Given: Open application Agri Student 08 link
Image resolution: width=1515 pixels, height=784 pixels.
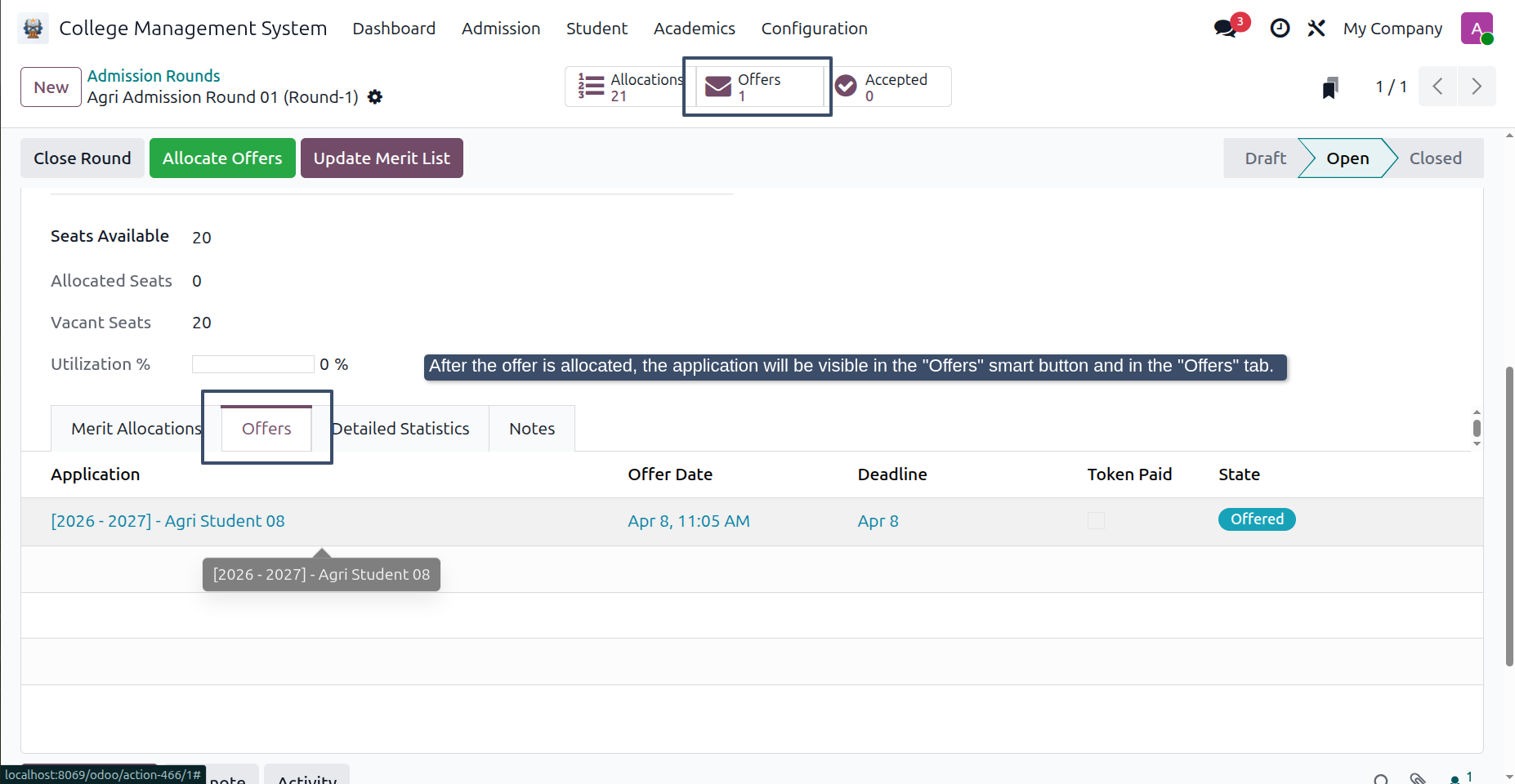Looking at the screenshot, I should 168,521.
